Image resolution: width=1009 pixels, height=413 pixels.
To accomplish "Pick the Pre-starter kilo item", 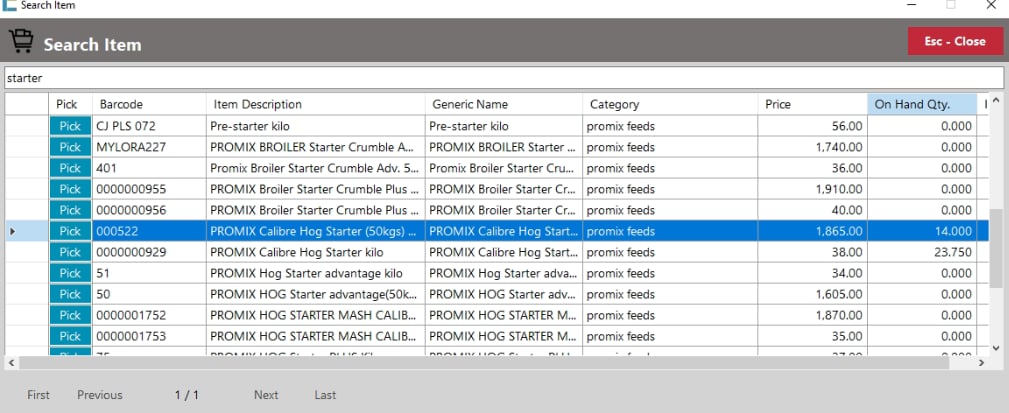I will (69, 126).
